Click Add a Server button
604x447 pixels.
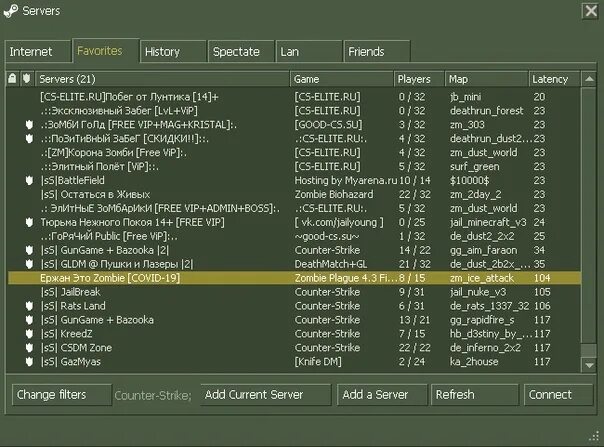click(382, 395)
